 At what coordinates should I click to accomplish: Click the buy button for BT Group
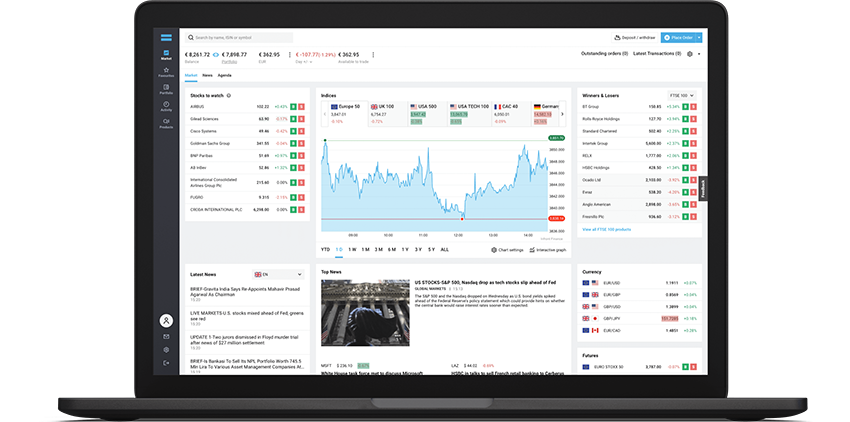[x=685, y=107]
